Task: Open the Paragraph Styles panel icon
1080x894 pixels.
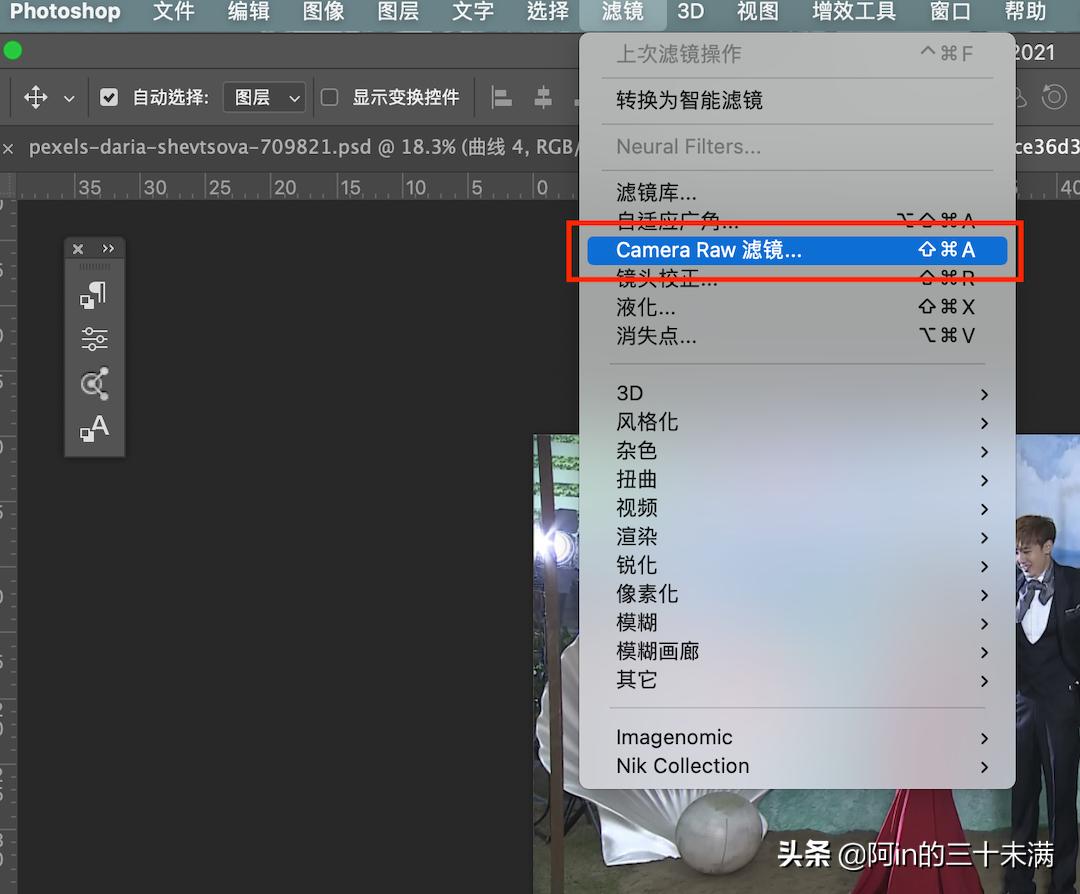Action: (95, 291)
